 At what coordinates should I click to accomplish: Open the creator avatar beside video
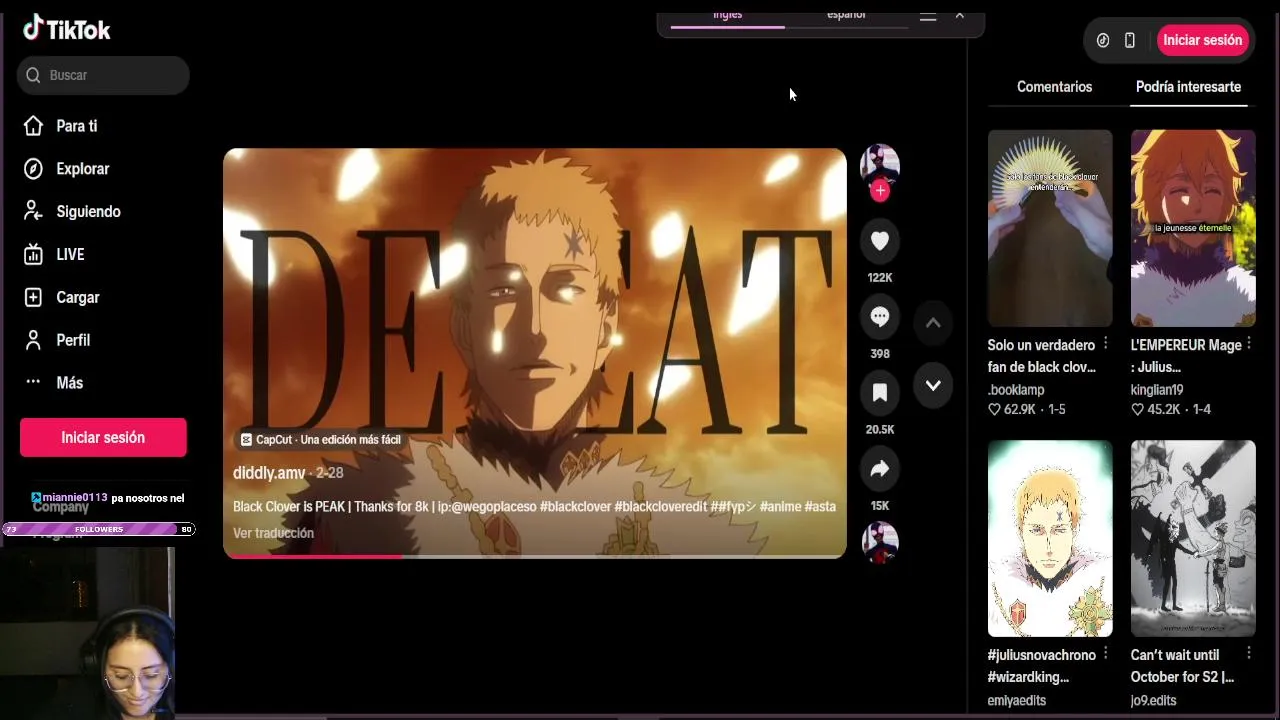tap(880, 163)
